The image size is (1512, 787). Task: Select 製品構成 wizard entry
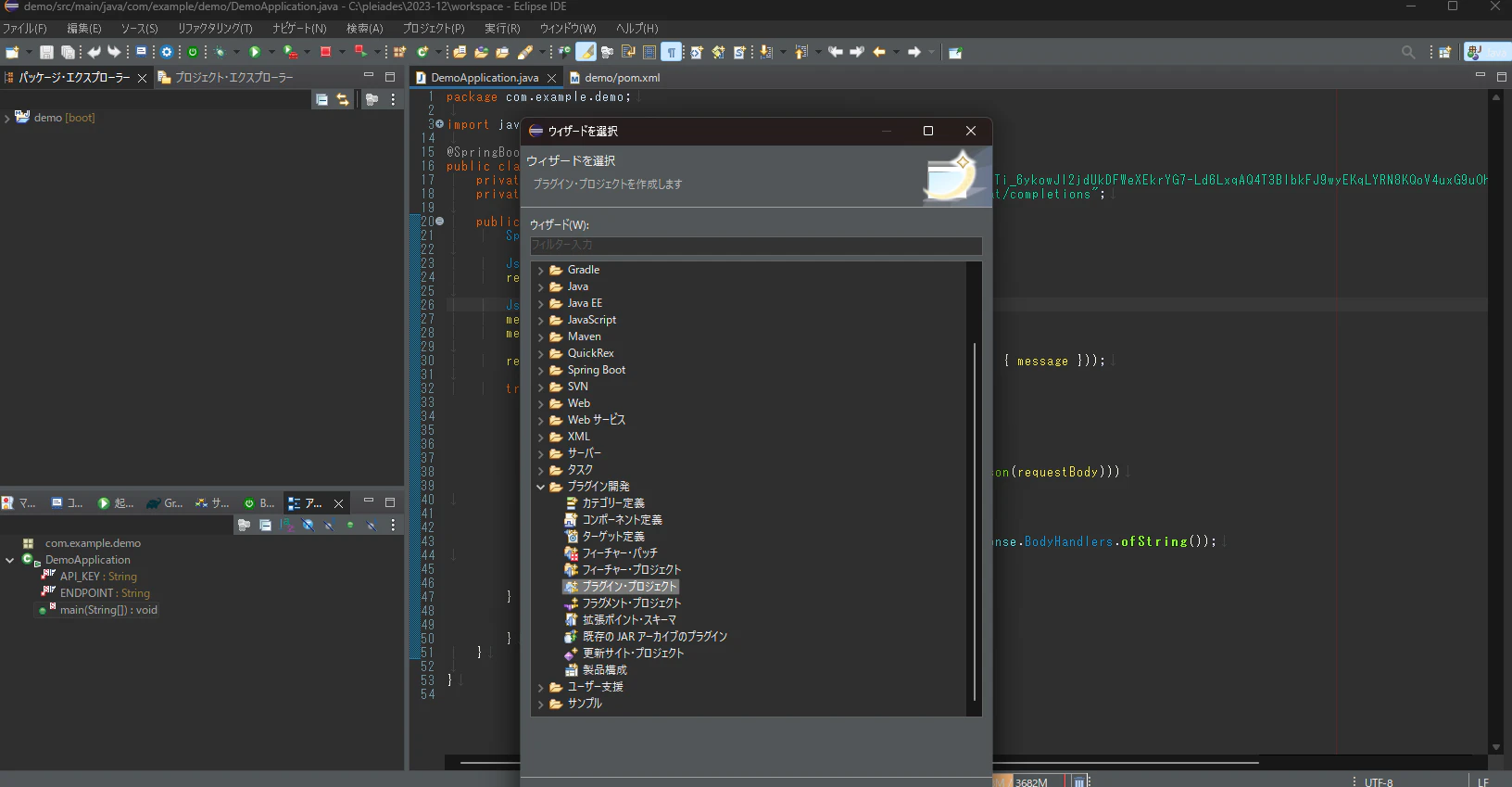(597, 670)
